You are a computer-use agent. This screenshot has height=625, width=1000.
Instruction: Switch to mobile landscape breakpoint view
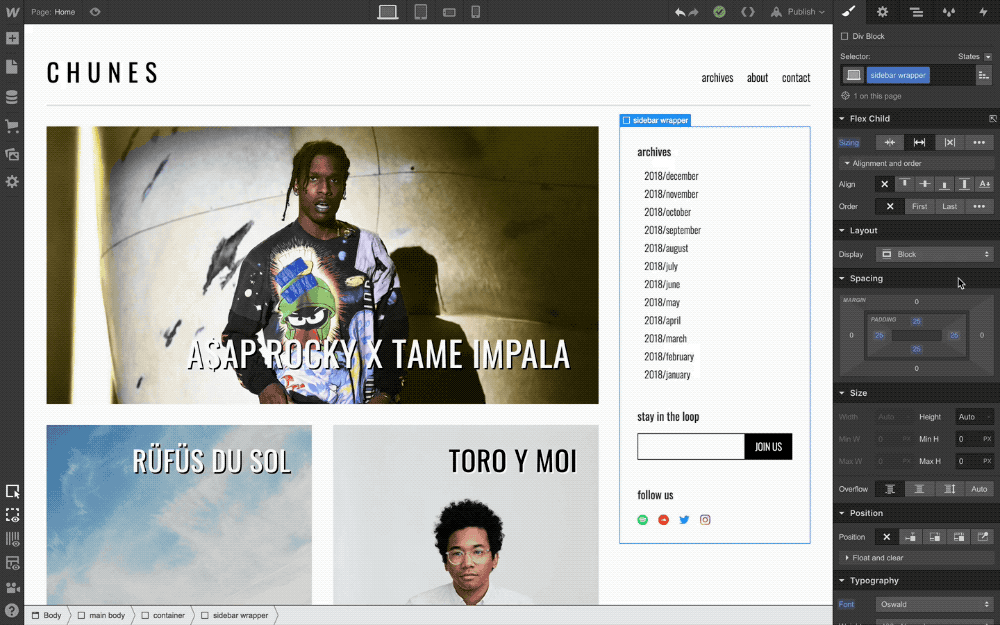click(449, 12)
